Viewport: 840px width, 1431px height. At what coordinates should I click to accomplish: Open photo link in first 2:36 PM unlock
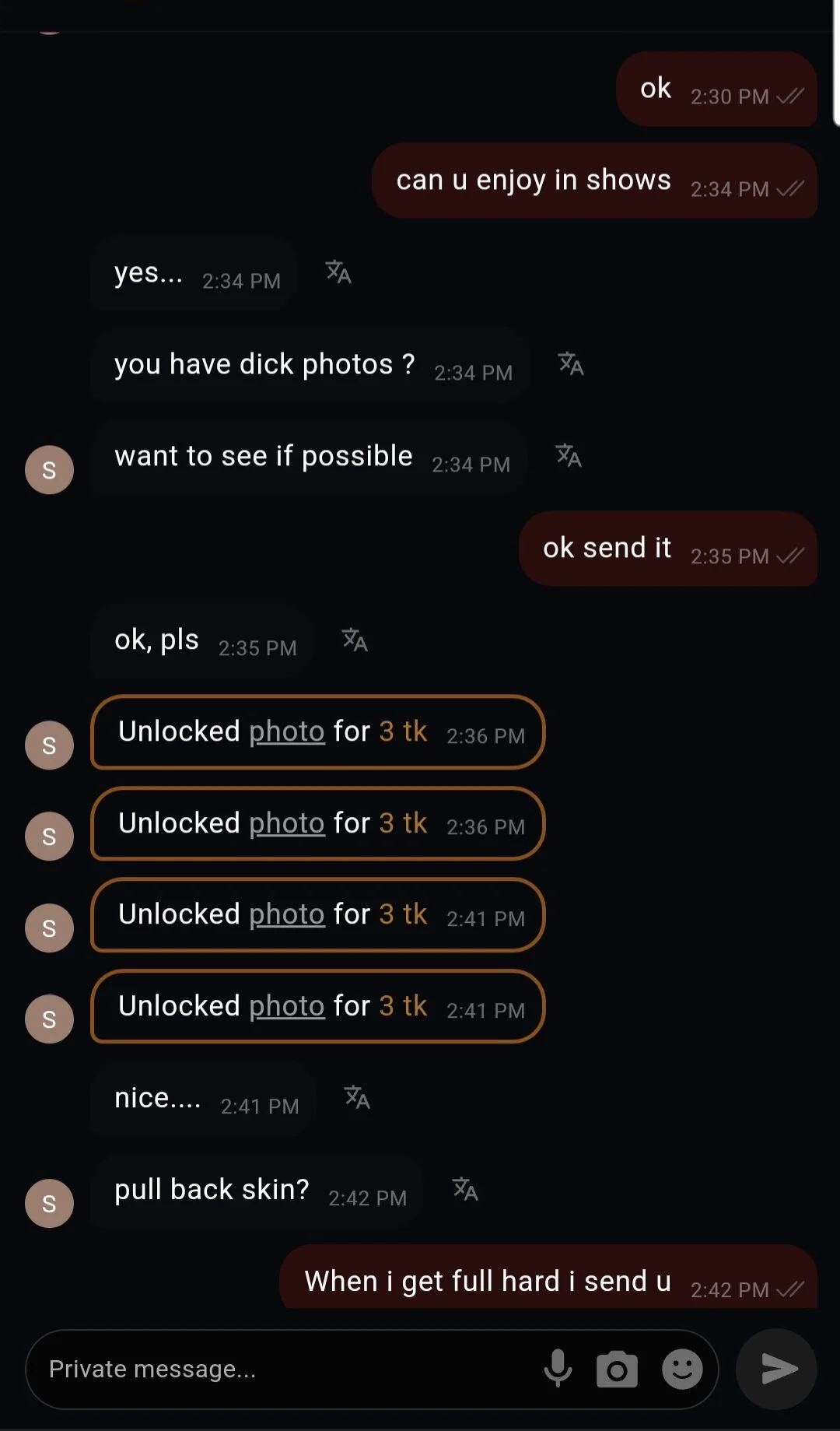tap(286, 731)
